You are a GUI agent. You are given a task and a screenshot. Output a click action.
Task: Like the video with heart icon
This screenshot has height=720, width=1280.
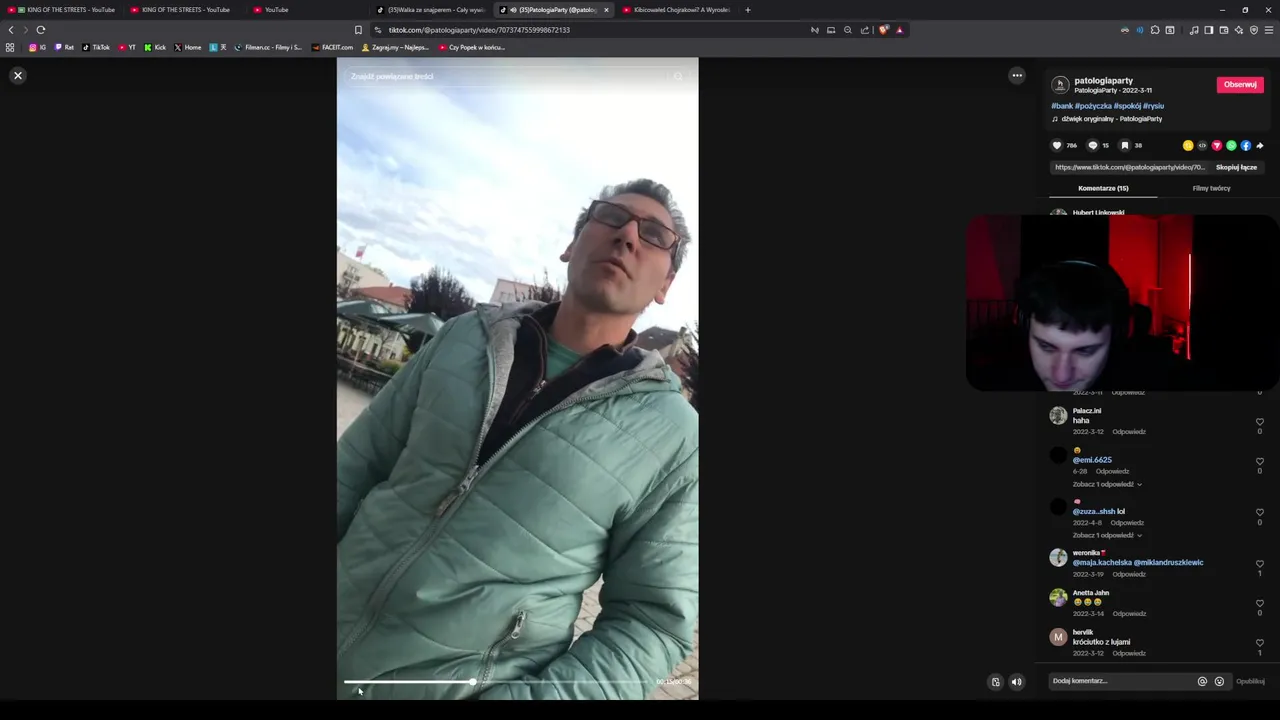pos(1057,145)
